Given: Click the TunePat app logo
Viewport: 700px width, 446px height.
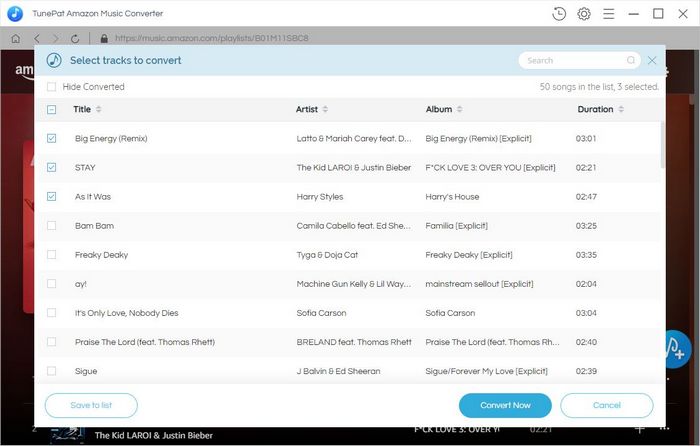Looking at the screenshot, I should [x=15, y=13].
